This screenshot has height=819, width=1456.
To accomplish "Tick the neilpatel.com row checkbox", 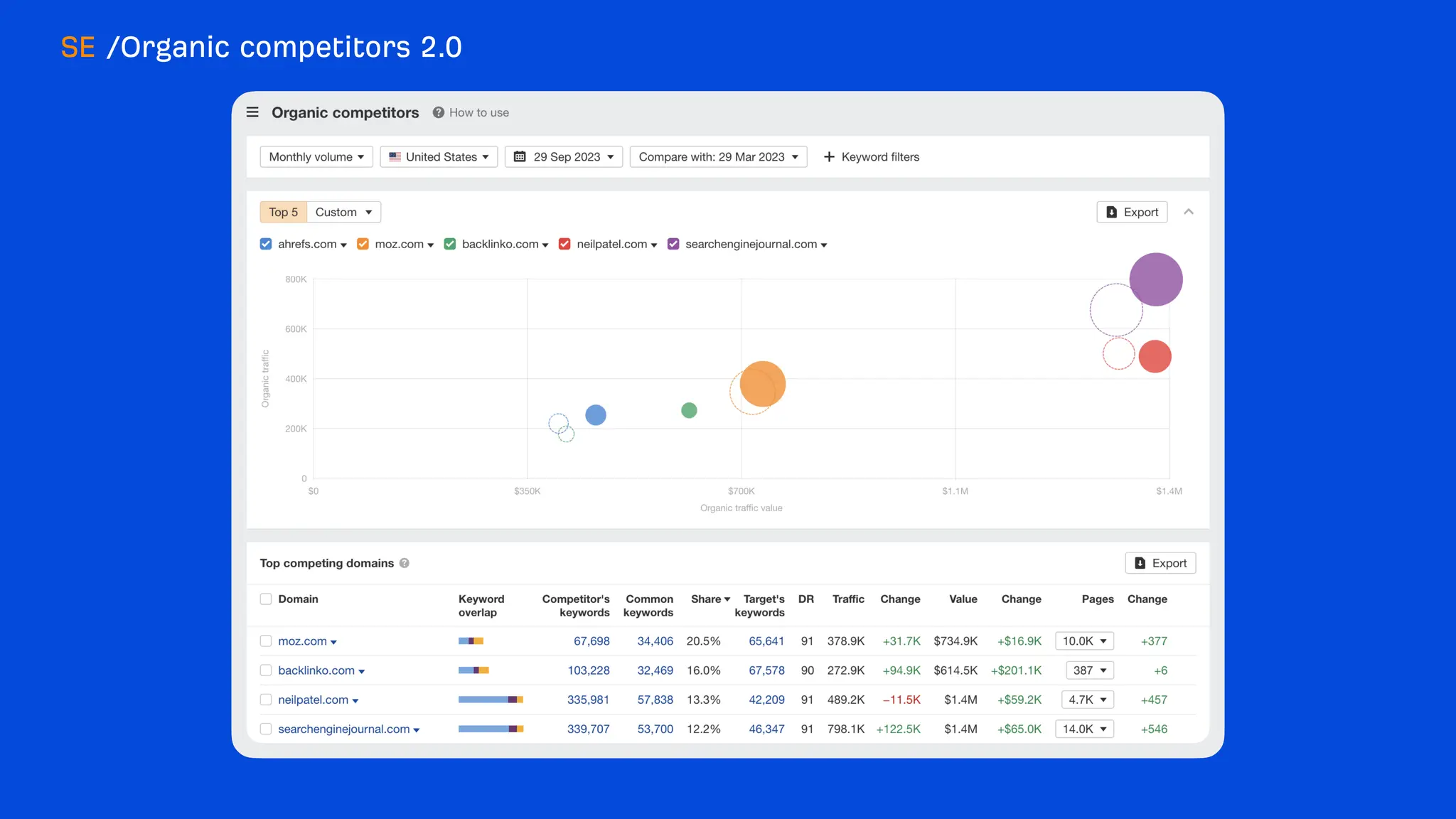I will [266, 700].
